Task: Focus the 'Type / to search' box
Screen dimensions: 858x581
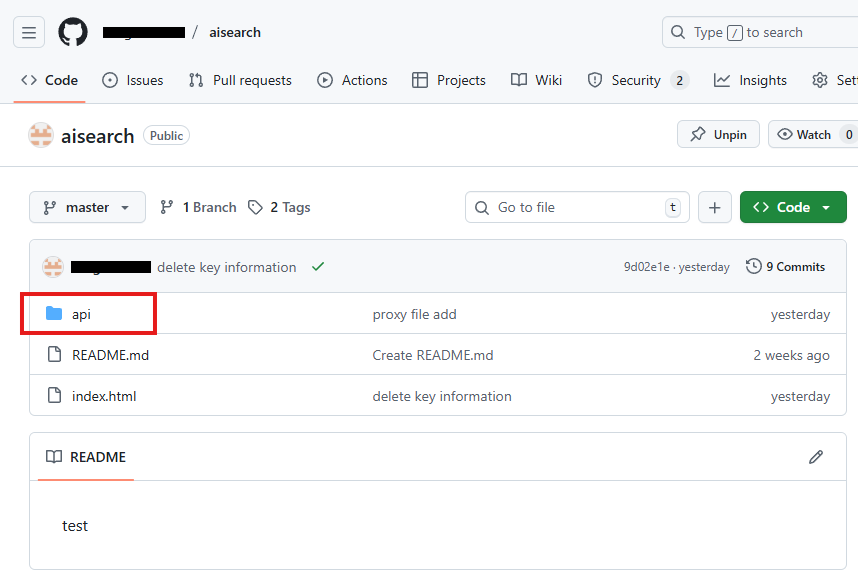Action: [760, 32]
